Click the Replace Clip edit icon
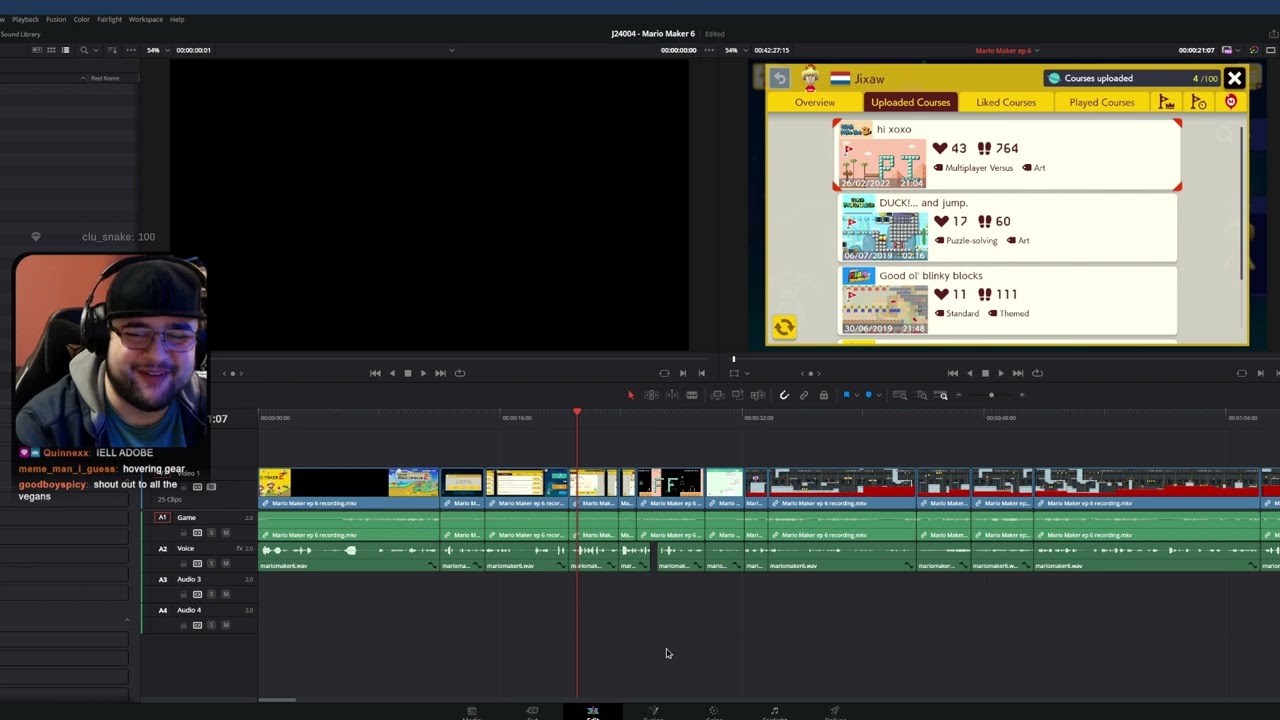 click(x=758, y=395)
